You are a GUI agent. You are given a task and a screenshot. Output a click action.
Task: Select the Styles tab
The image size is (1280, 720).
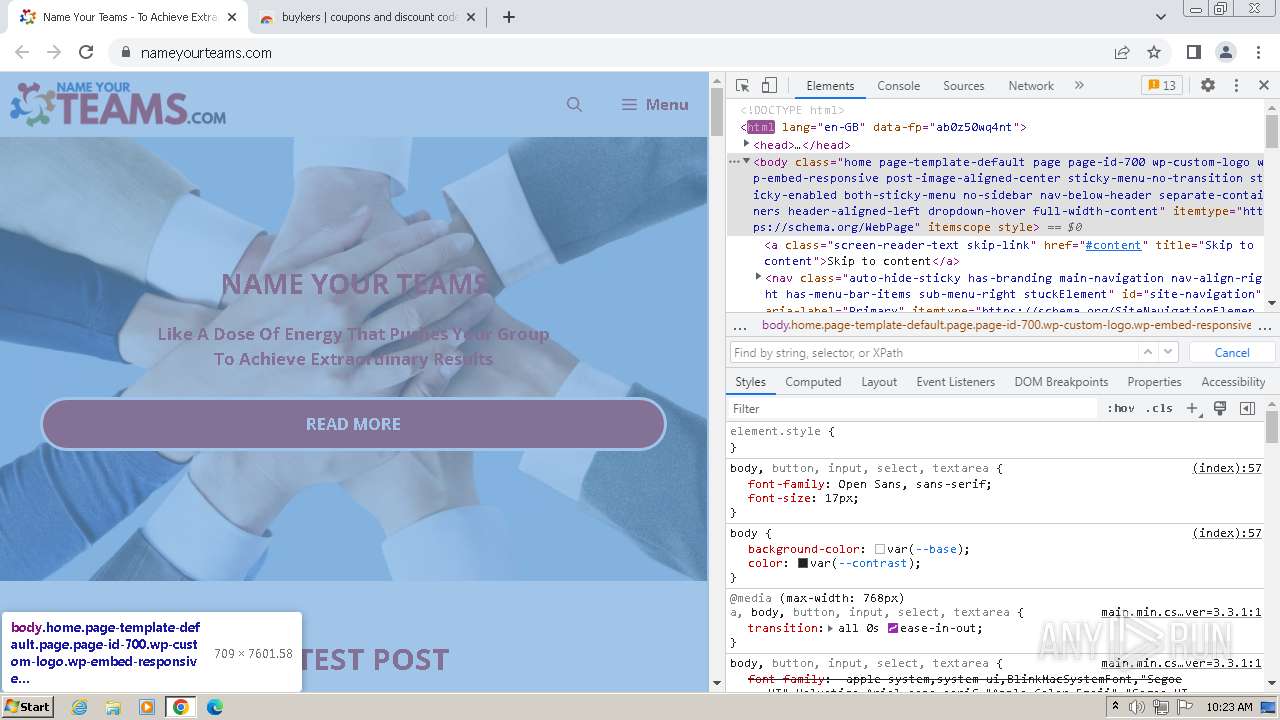(750, 382)
